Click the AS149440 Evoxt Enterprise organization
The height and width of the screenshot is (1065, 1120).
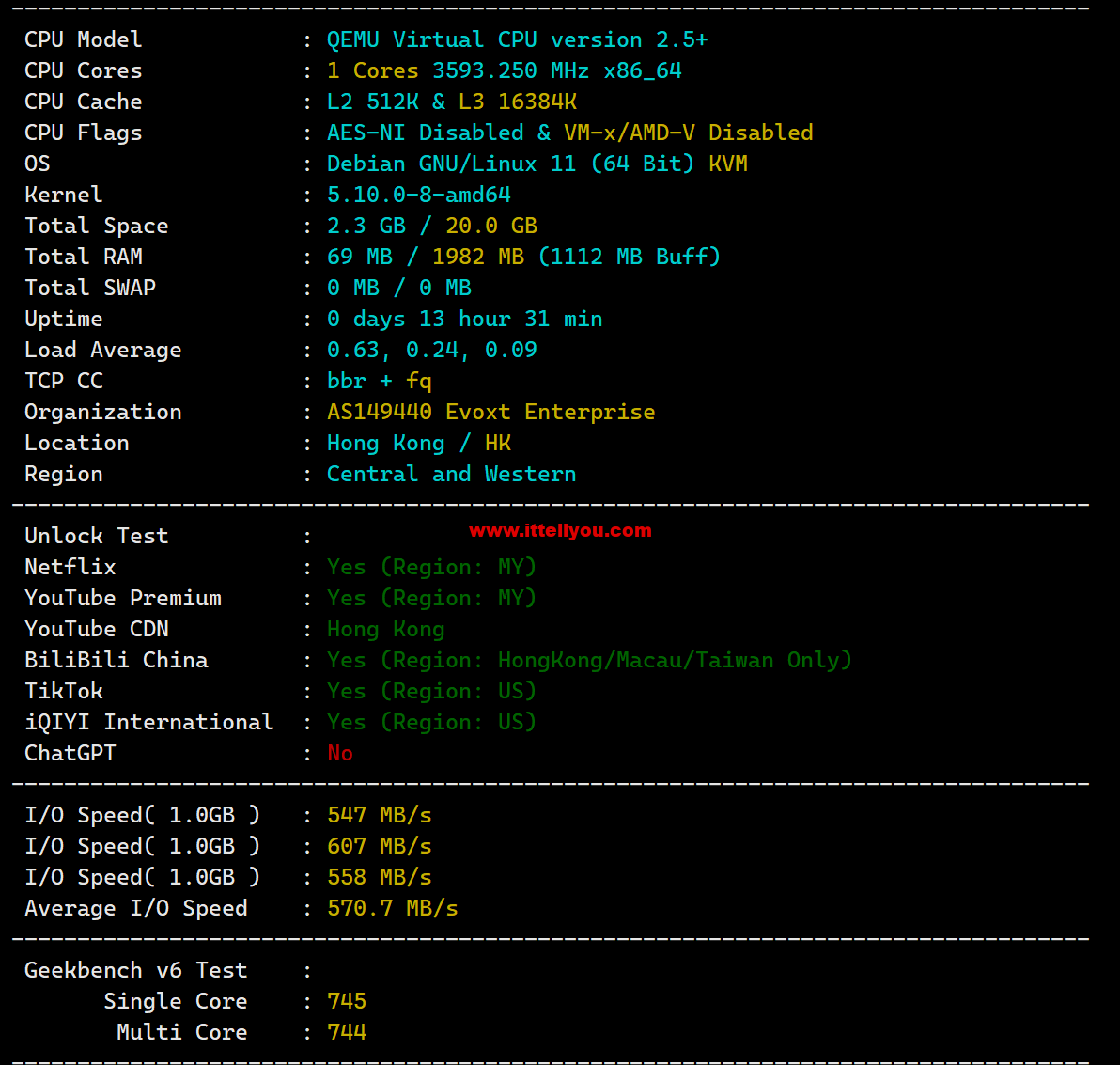click(491, 412)
